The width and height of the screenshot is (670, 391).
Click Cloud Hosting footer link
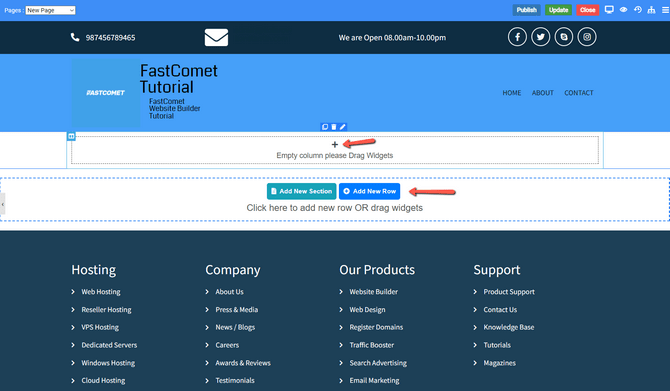click(x=103, y=381)
